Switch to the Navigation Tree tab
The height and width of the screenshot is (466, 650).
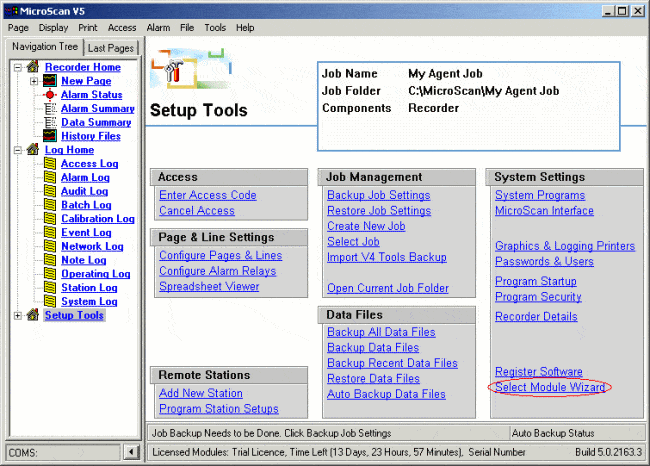tap(45, 46)
